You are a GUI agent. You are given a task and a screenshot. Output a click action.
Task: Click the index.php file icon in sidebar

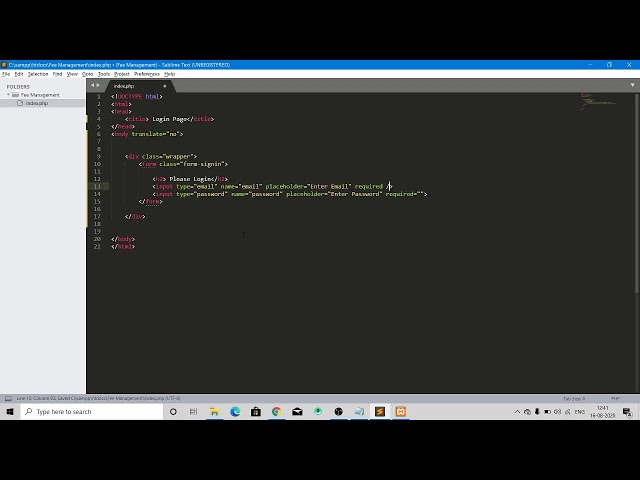(x=20, y=103)
